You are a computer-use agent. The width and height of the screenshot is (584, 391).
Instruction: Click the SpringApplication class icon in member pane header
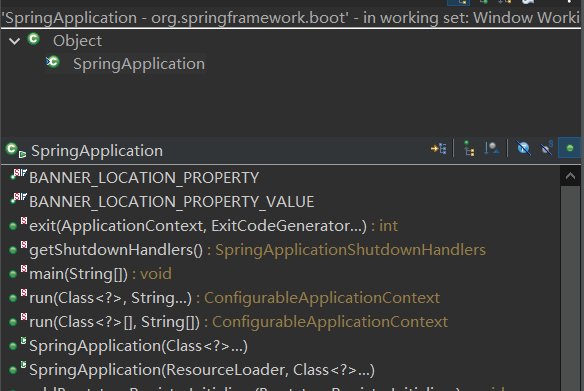point(16,150)
